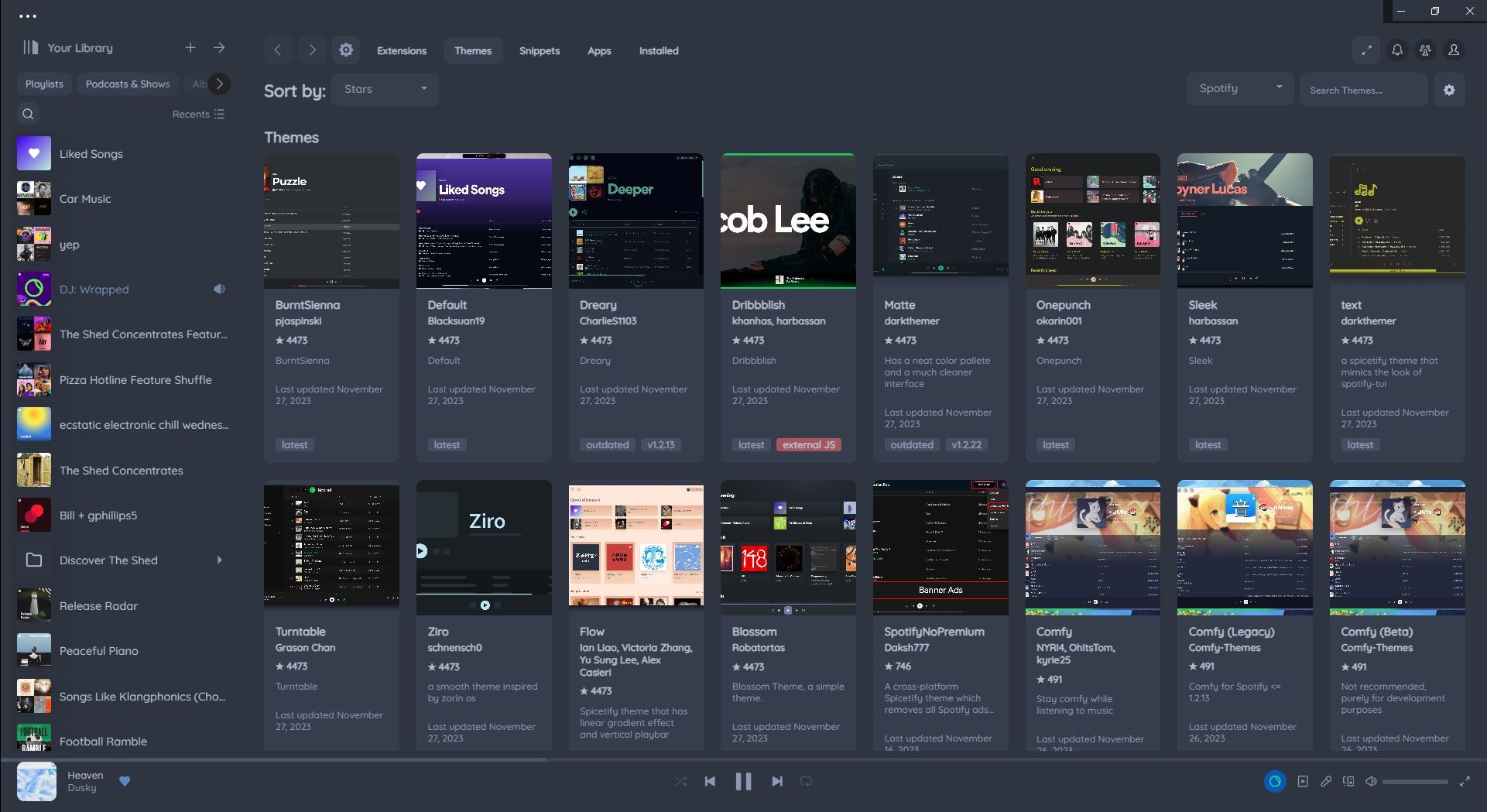Screen dimensions: 1487x812
Task: Pause the current track
Action: coord(743,781)
